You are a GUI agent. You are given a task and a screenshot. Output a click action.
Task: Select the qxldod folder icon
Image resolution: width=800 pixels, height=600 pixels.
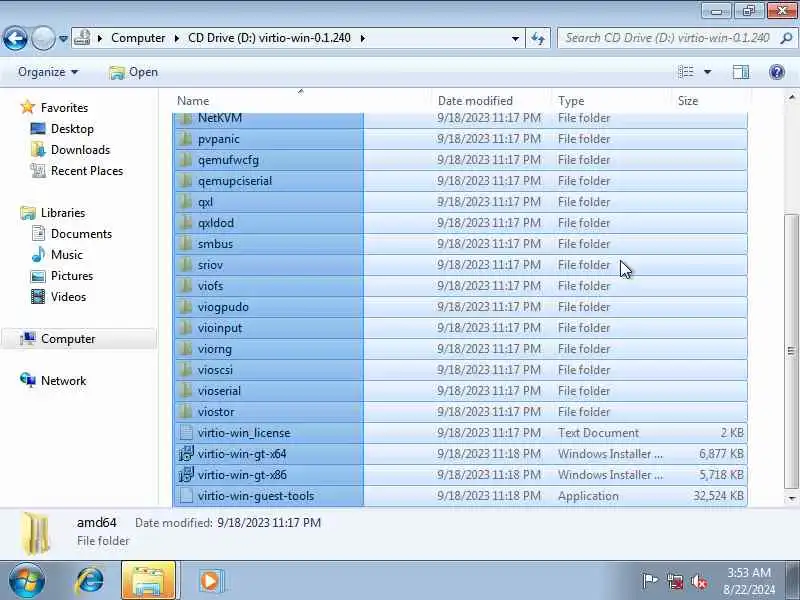click(x=186, y=223)
